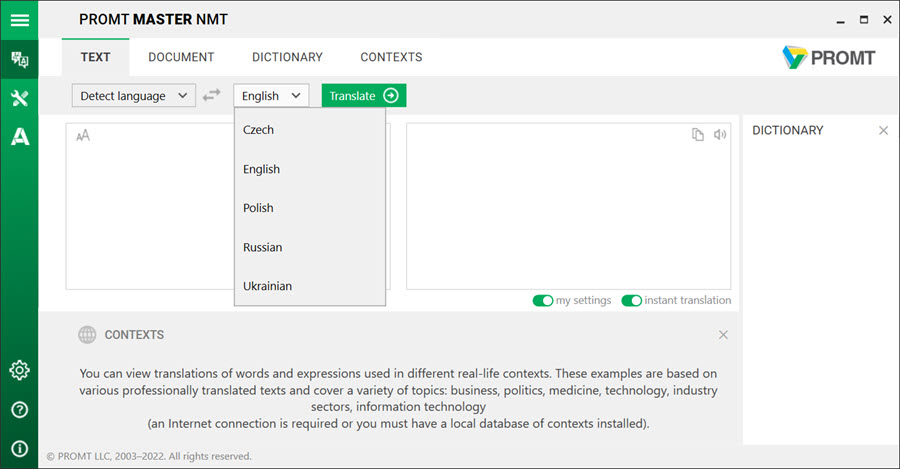Toggle the instant translation switch

tap(631, 300)
